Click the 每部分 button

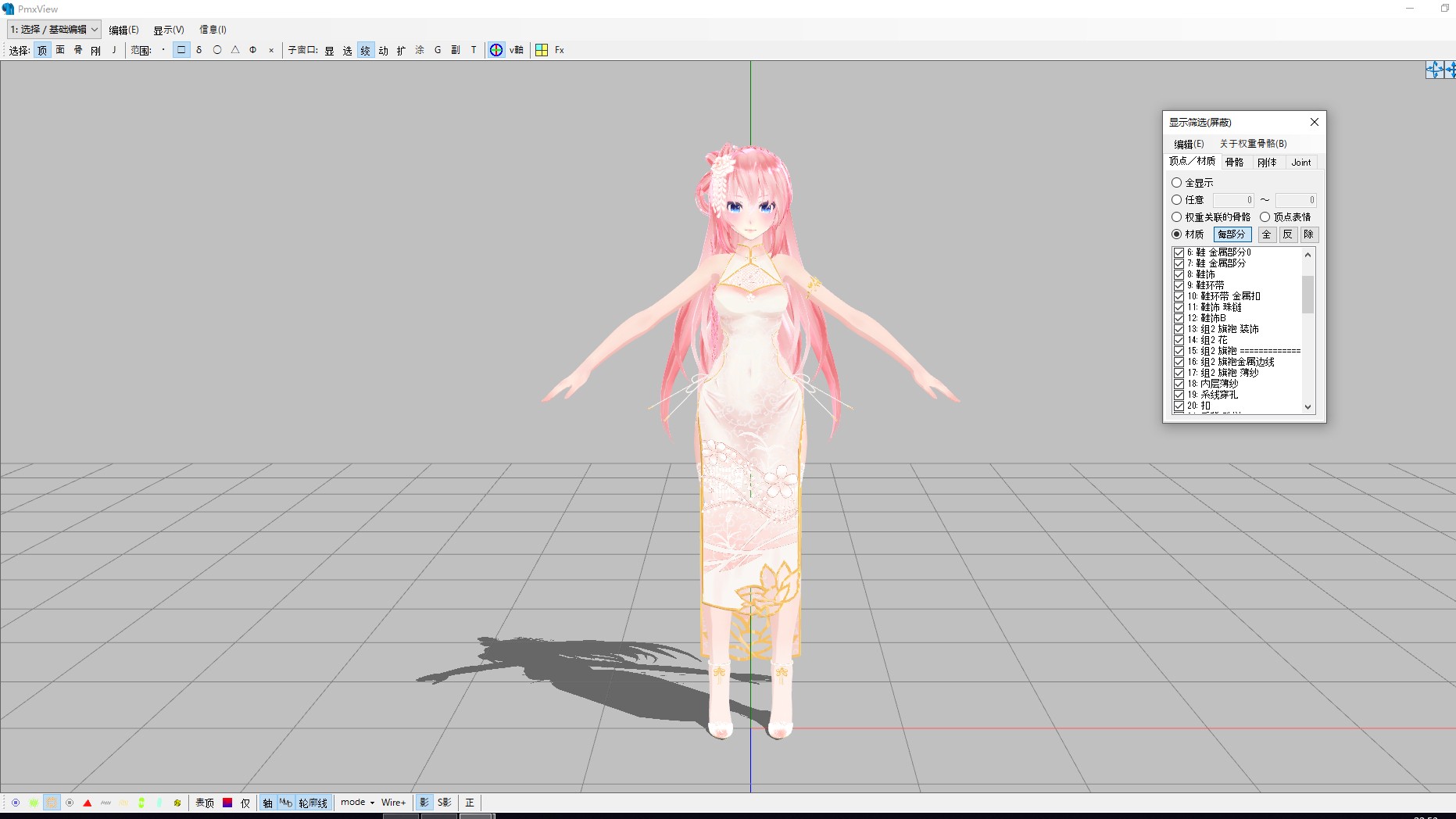coord(1232,234)
